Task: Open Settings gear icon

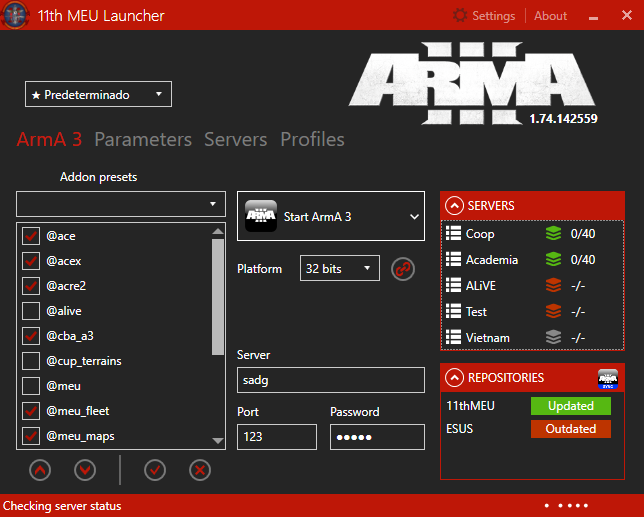Action: tap(460, 16)
